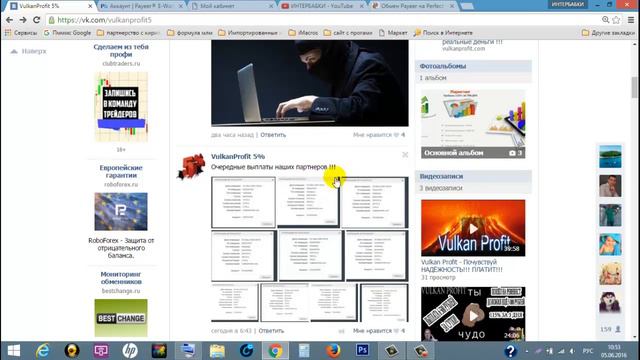This screenshot has height=360, width=640.
Task: Reload the page with the refresh icon
Action: [x=36, y=20]
